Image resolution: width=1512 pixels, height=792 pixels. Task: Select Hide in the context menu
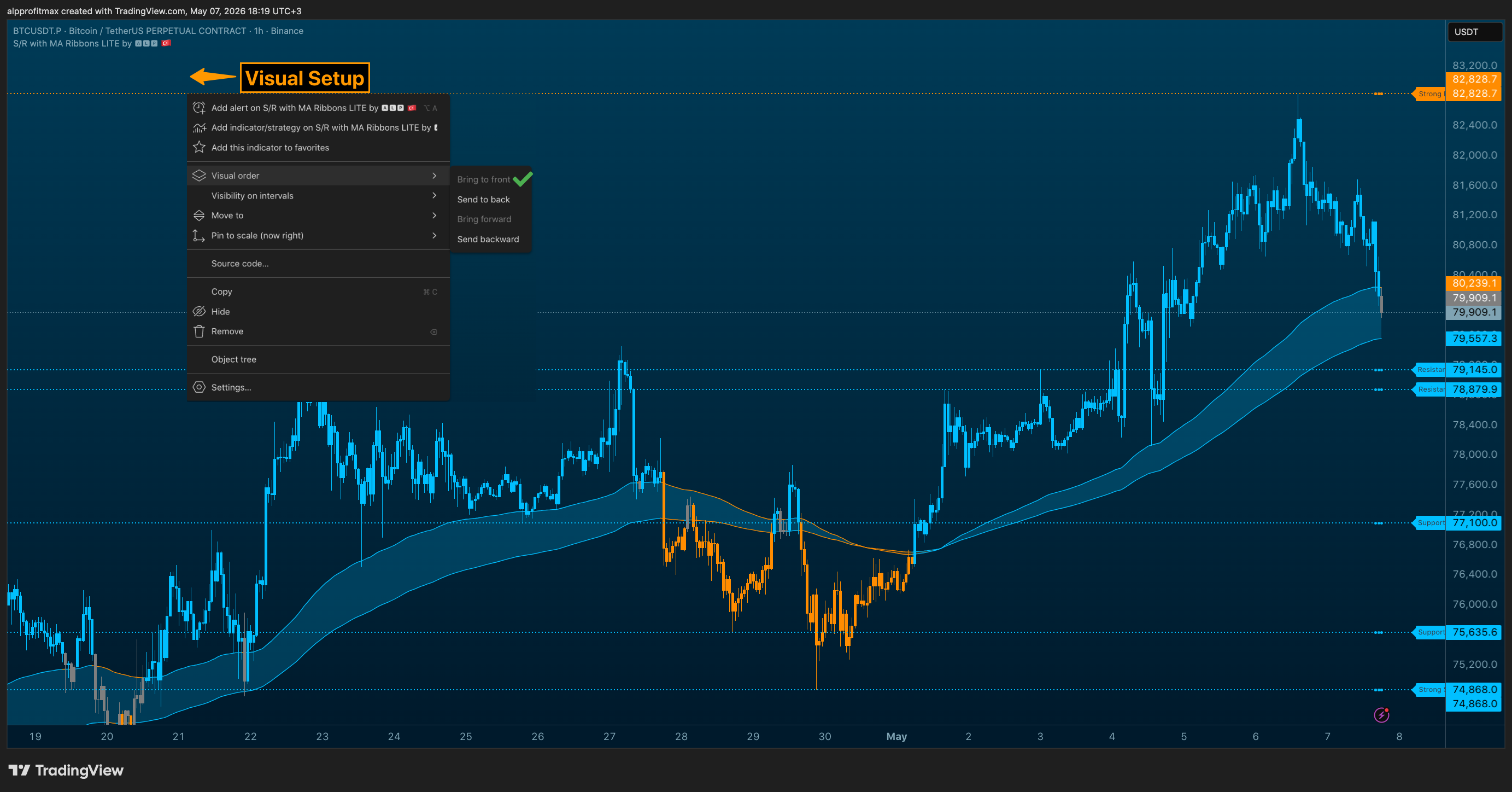coord(318,312)
